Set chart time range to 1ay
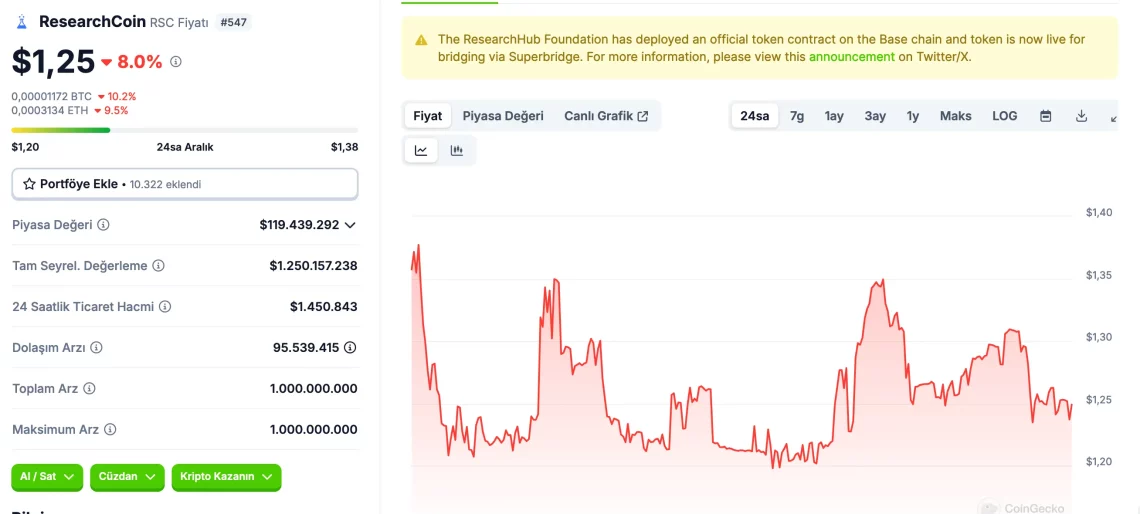1140x514 pixels. [x=834, y=116]
